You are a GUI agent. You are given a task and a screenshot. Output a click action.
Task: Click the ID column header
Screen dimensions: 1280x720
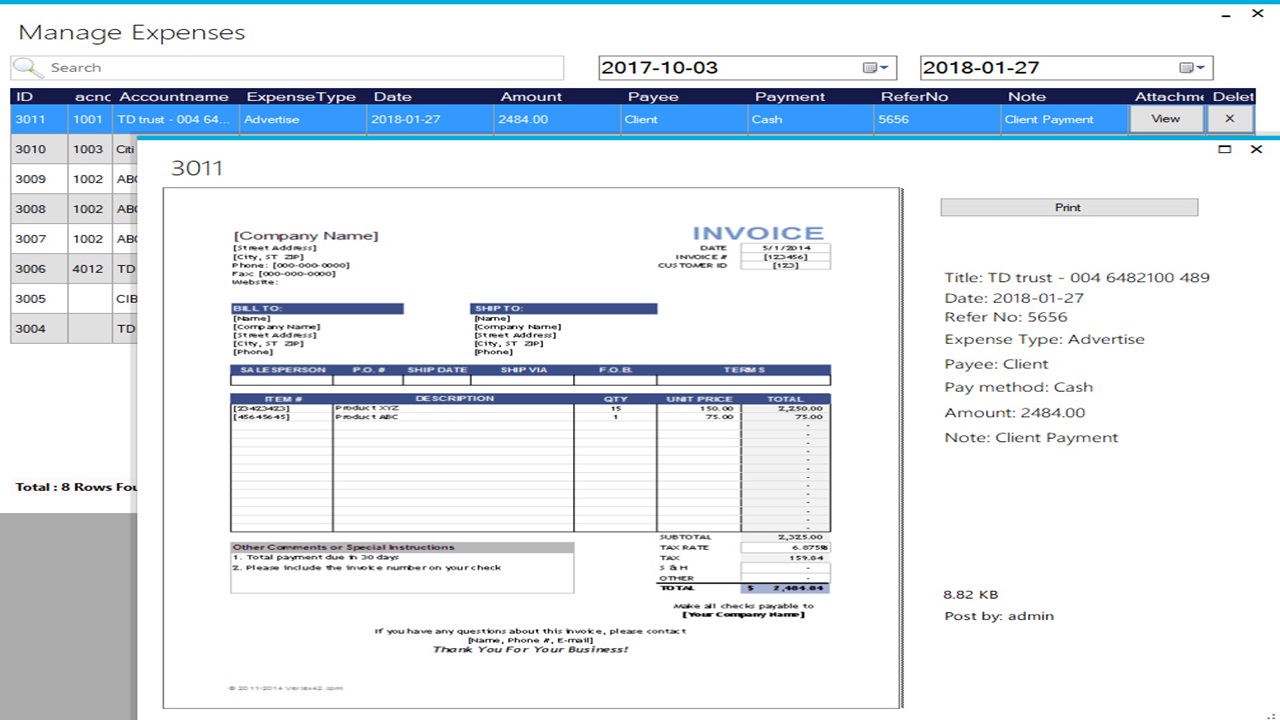click(x=24, y=96)
